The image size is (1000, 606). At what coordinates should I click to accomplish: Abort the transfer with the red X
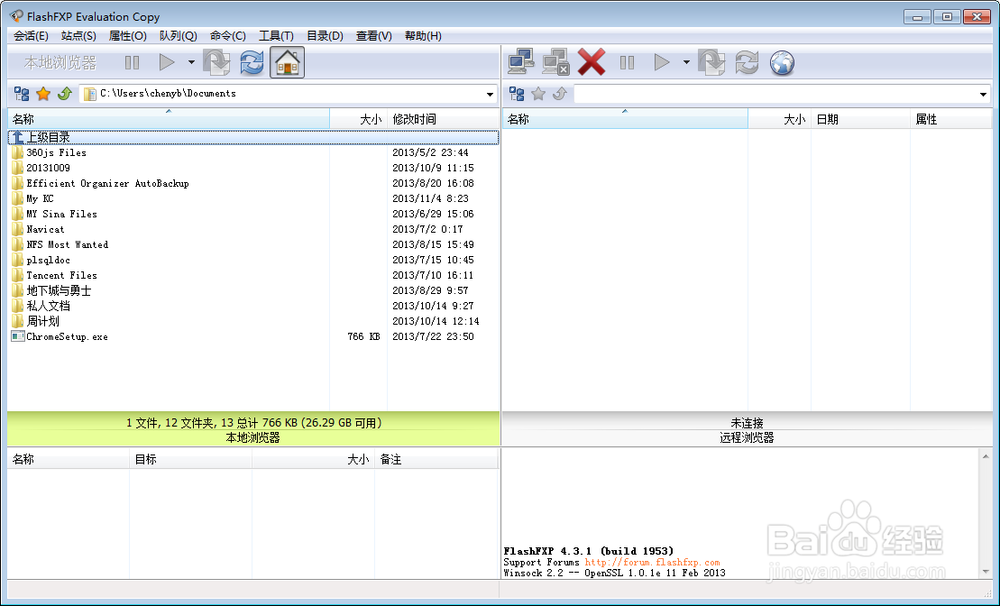tap(591, 61)
